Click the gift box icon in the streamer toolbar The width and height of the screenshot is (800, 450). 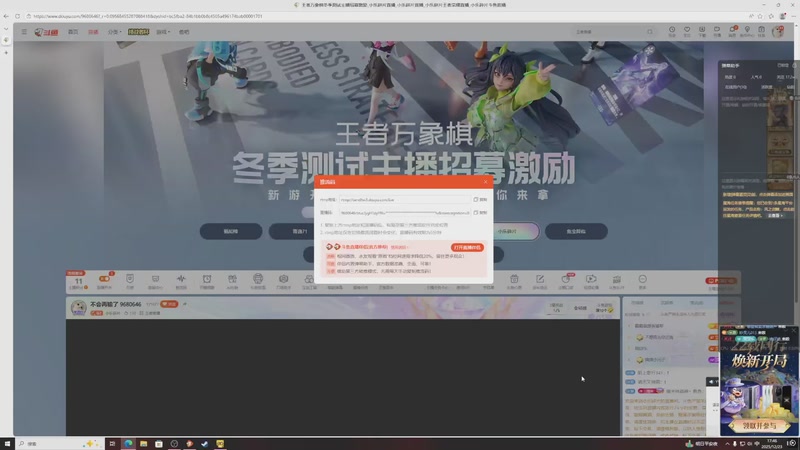[232, 279]
